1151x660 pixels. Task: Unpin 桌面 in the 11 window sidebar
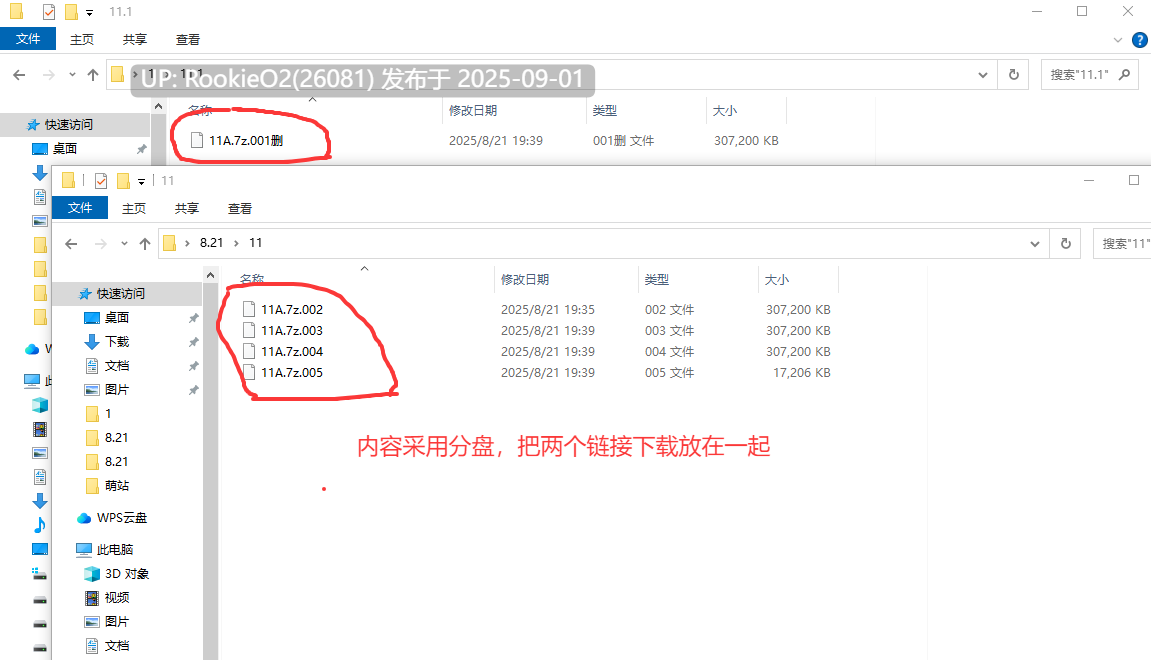click(194, 318)
